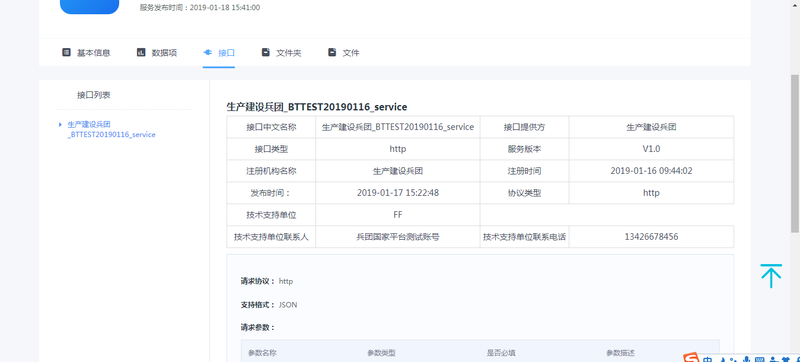Select the 接口 tab
This screenshot has width=800, height=362.
(x=219, y=53)
